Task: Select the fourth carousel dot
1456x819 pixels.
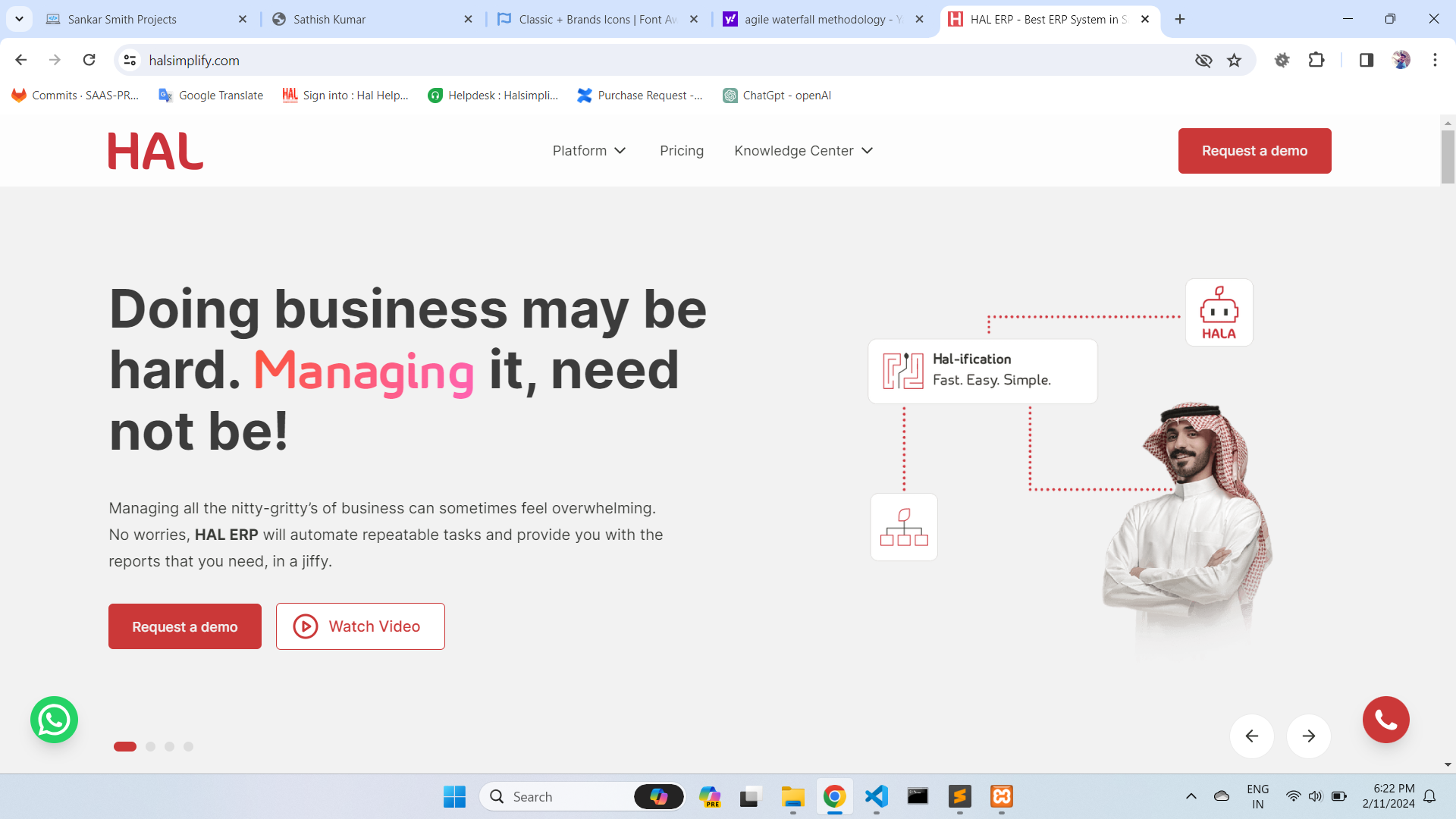Action: pos(189,746)
